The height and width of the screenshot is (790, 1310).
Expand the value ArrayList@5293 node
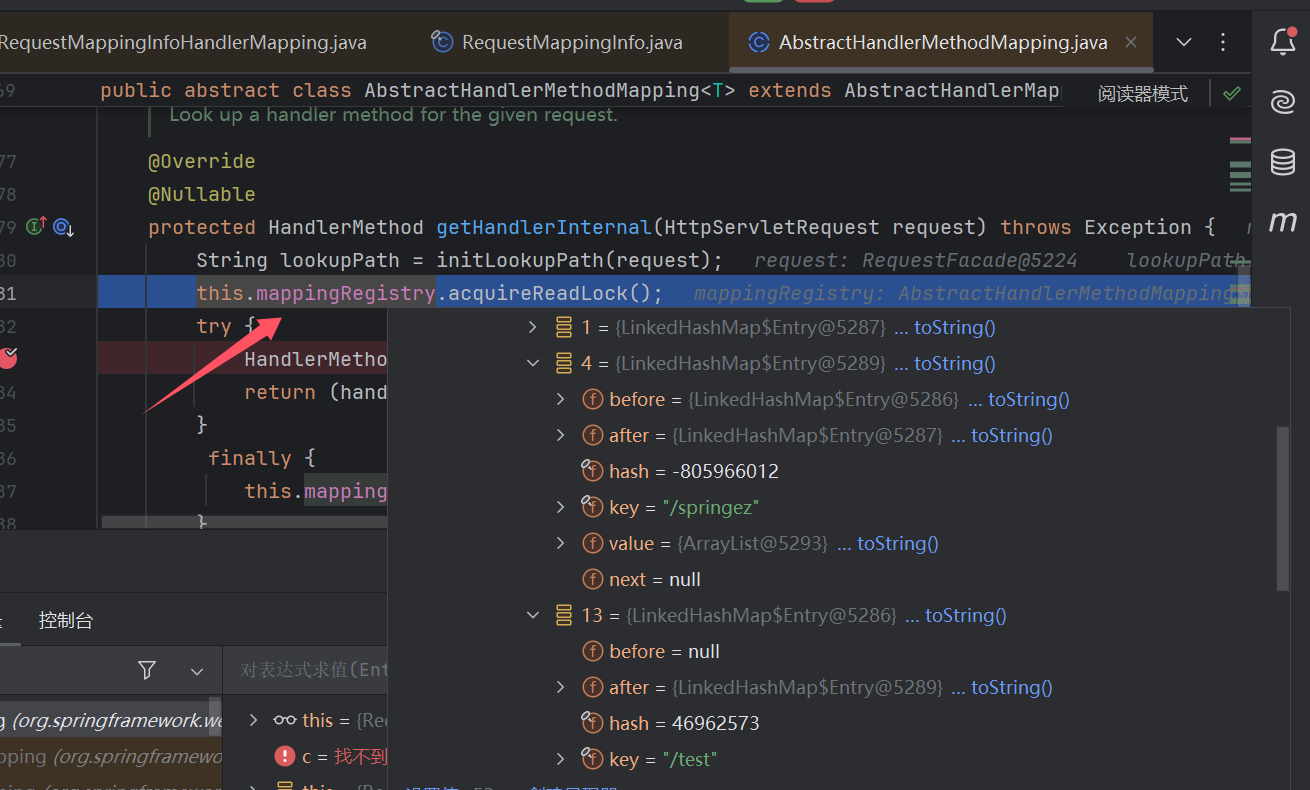pyautogui.click(x=561, y=543)
